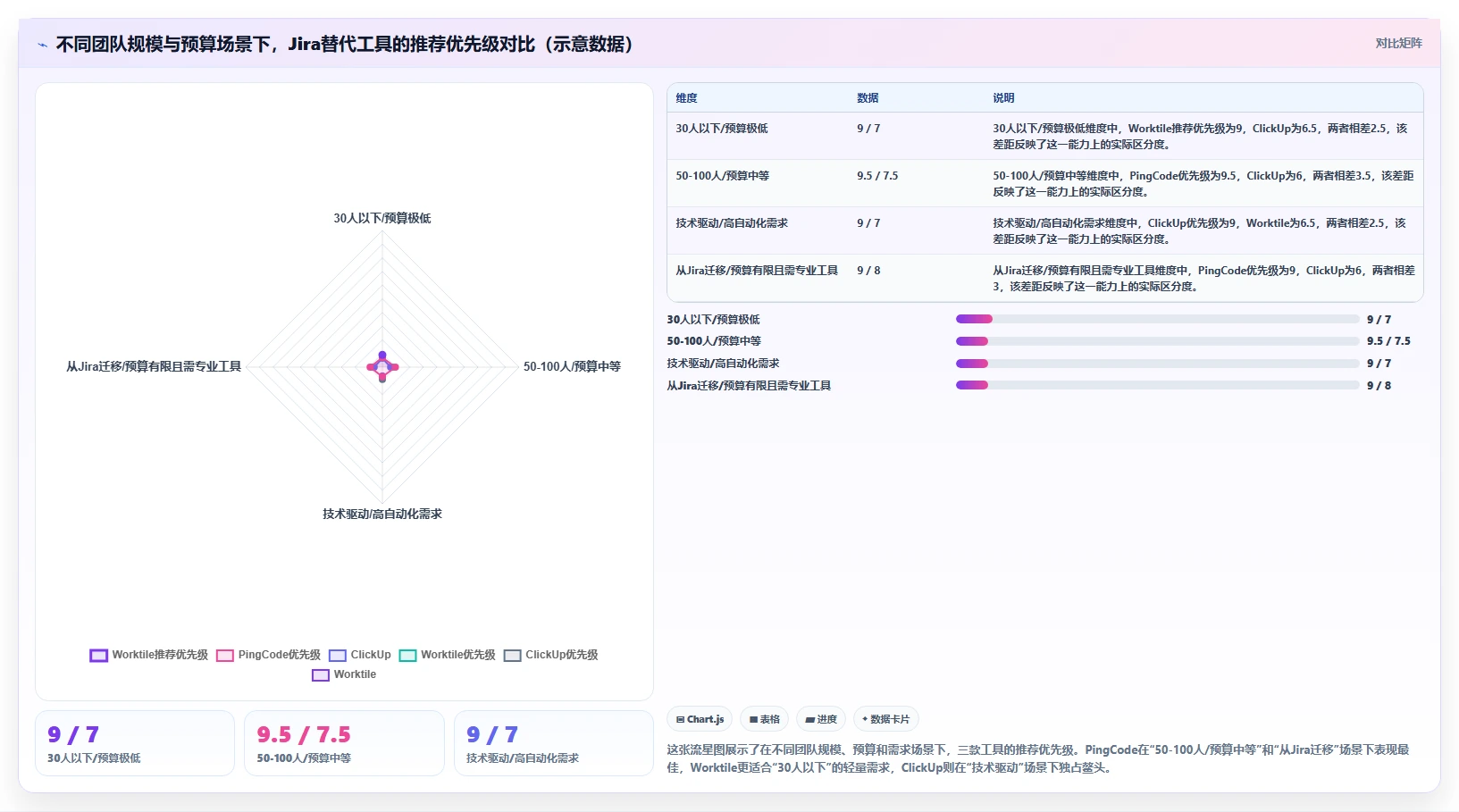Click the radar axis label 技术驱动/高自动化需求
This screenshot has width=1459, height=812.
(x=382, y=514)
